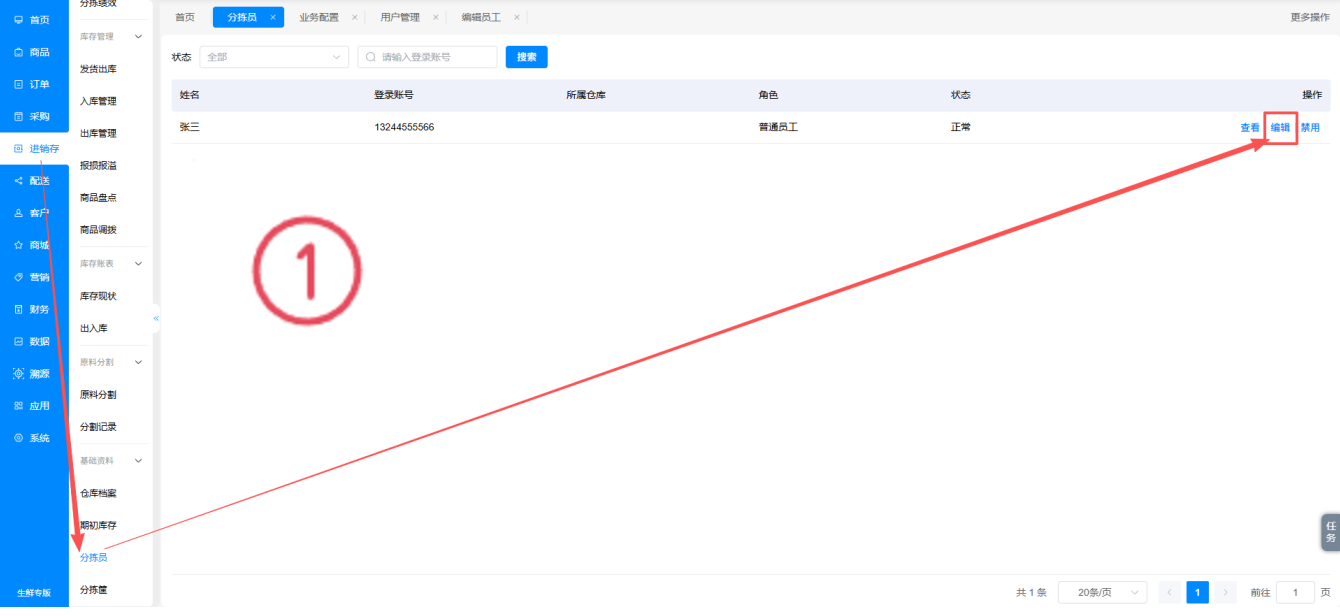This screenshot has height=616, width=1340.
Task: Select the 商品 products sidebar icon
Action: 18,52
